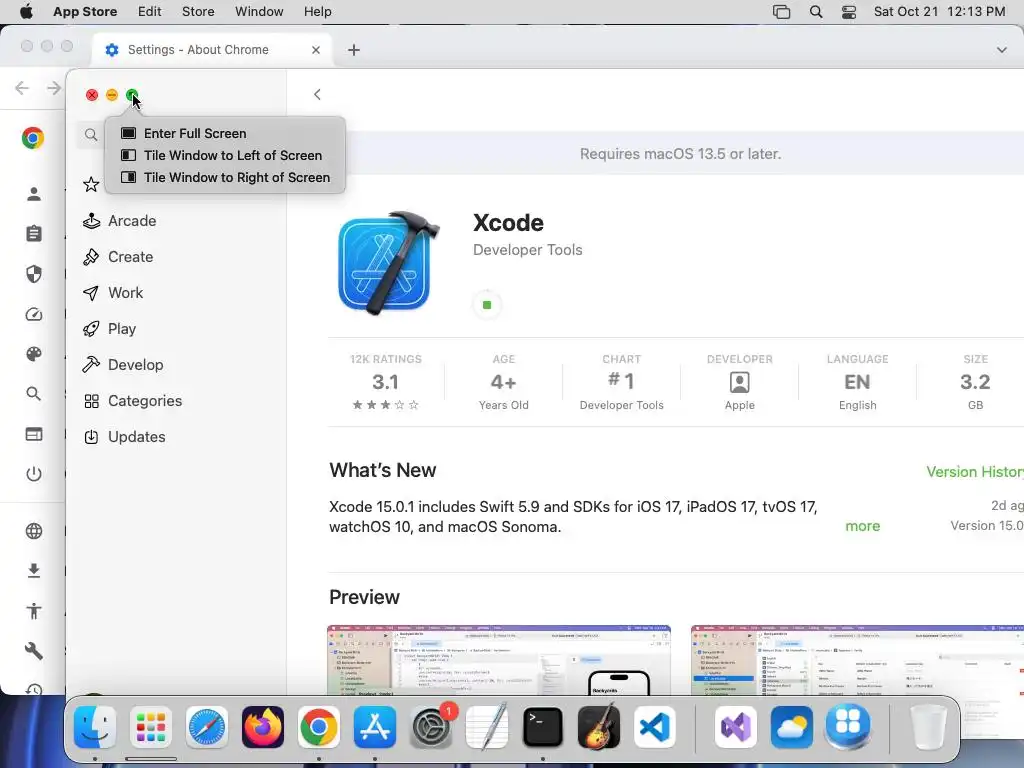
Task: Open Search engine icon in Chrome settings
Action: 34,394
